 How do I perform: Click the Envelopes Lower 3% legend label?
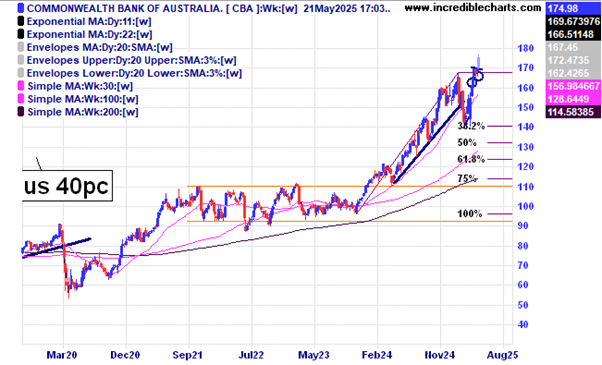[x=134, y=73]
